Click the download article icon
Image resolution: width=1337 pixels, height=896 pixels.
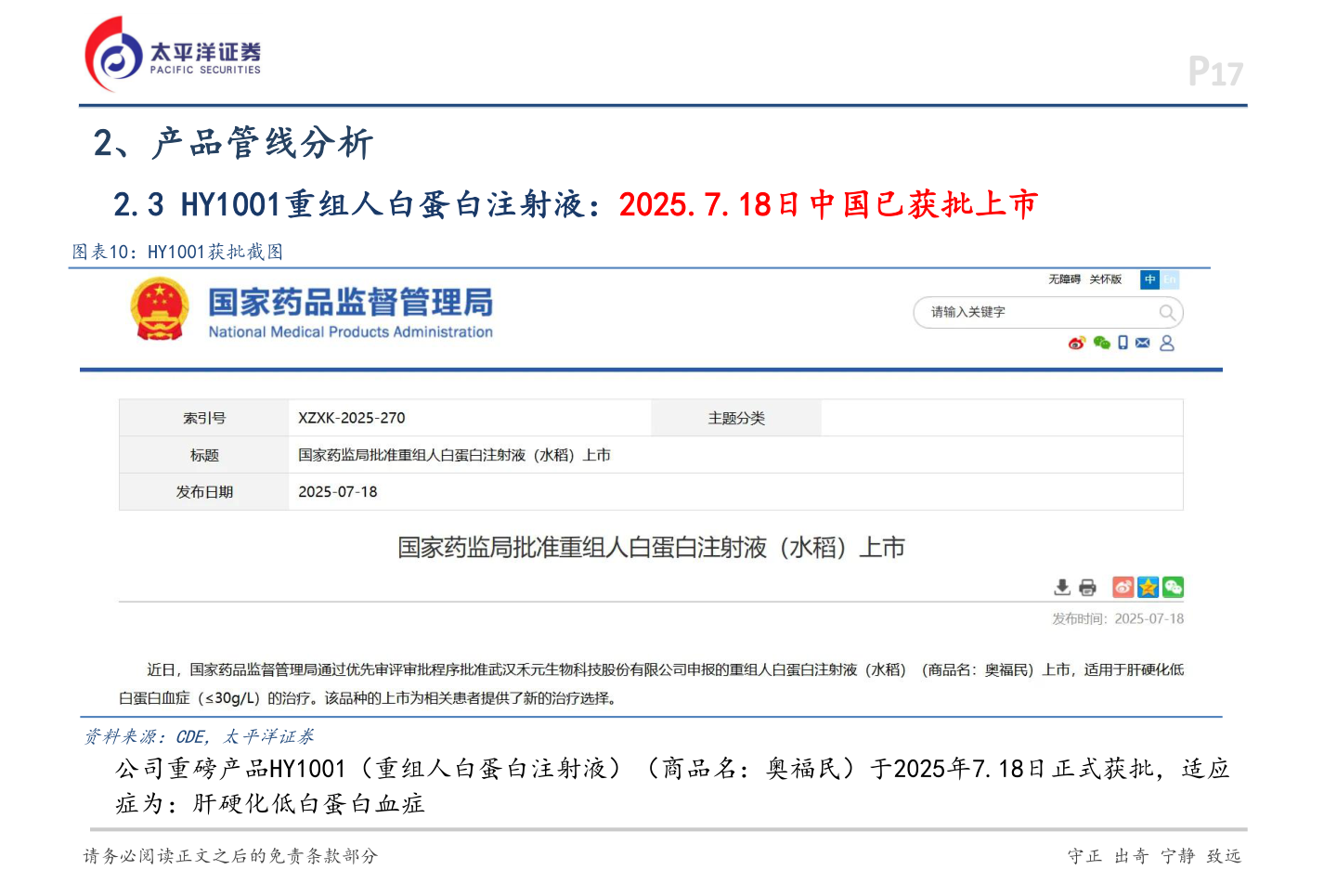pos(1061,587)
